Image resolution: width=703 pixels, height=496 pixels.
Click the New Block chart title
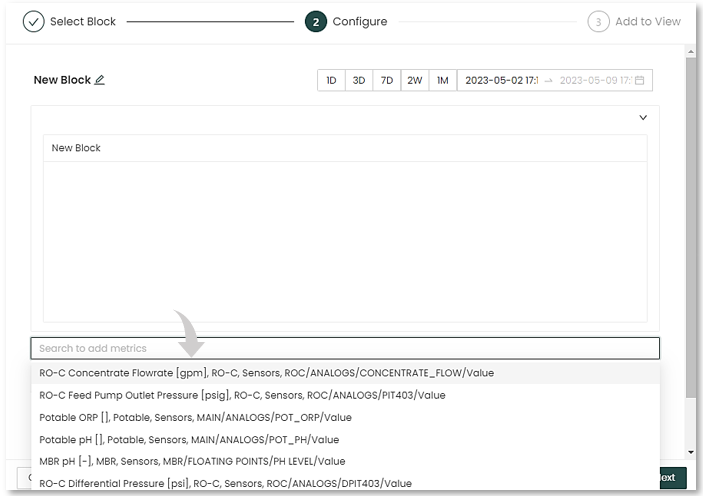[76, 148]
